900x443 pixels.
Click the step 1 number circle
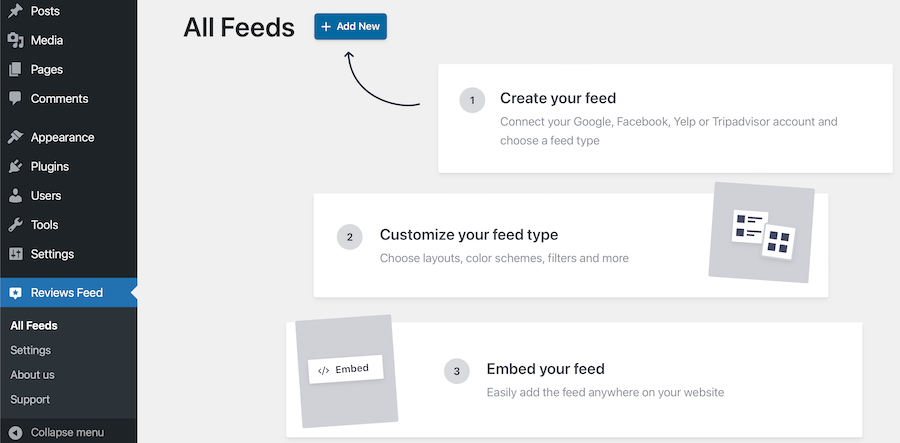[x=472, y=100]
